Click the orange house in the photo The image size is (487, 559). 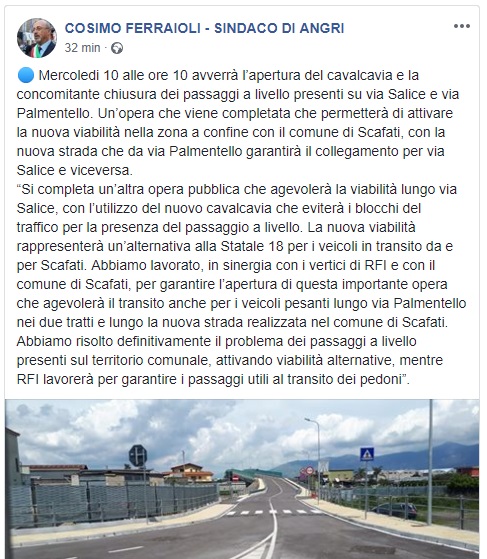tap(189, 472)
